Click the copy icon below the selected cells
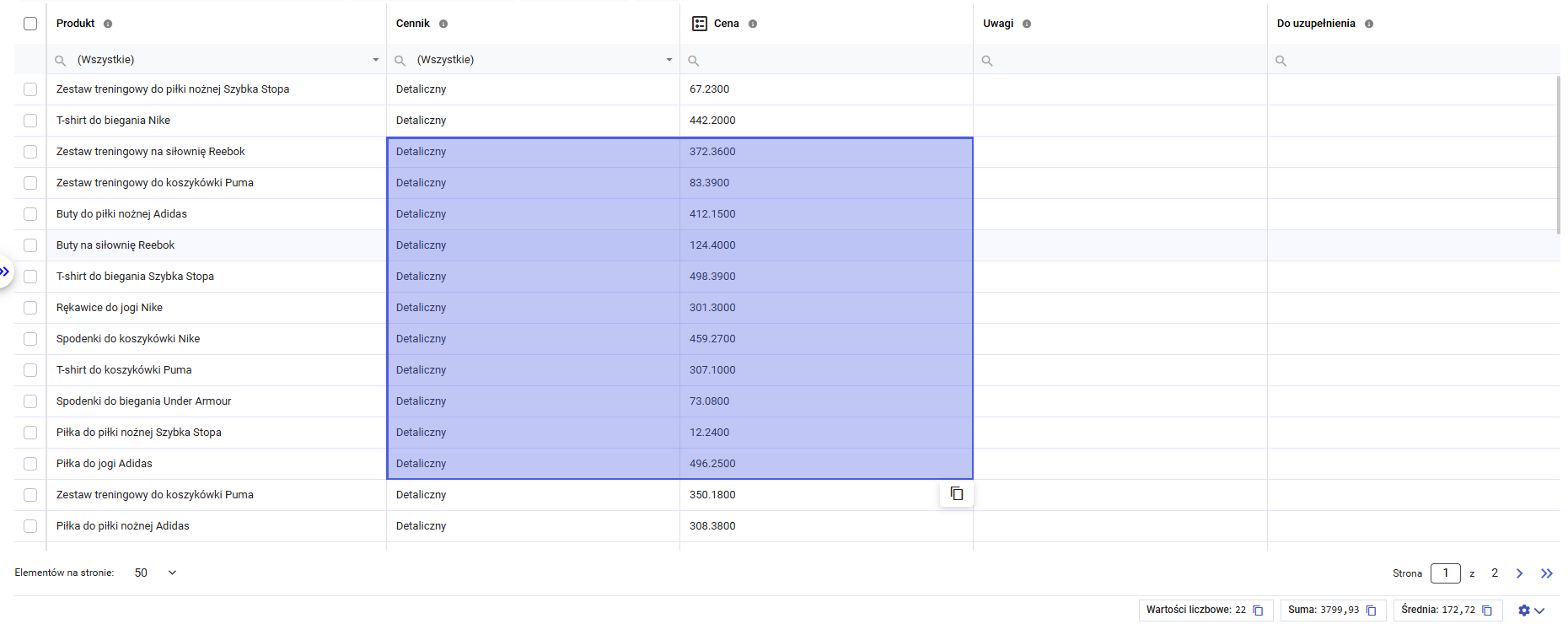The image size is (1568, 624). (957, 493)
